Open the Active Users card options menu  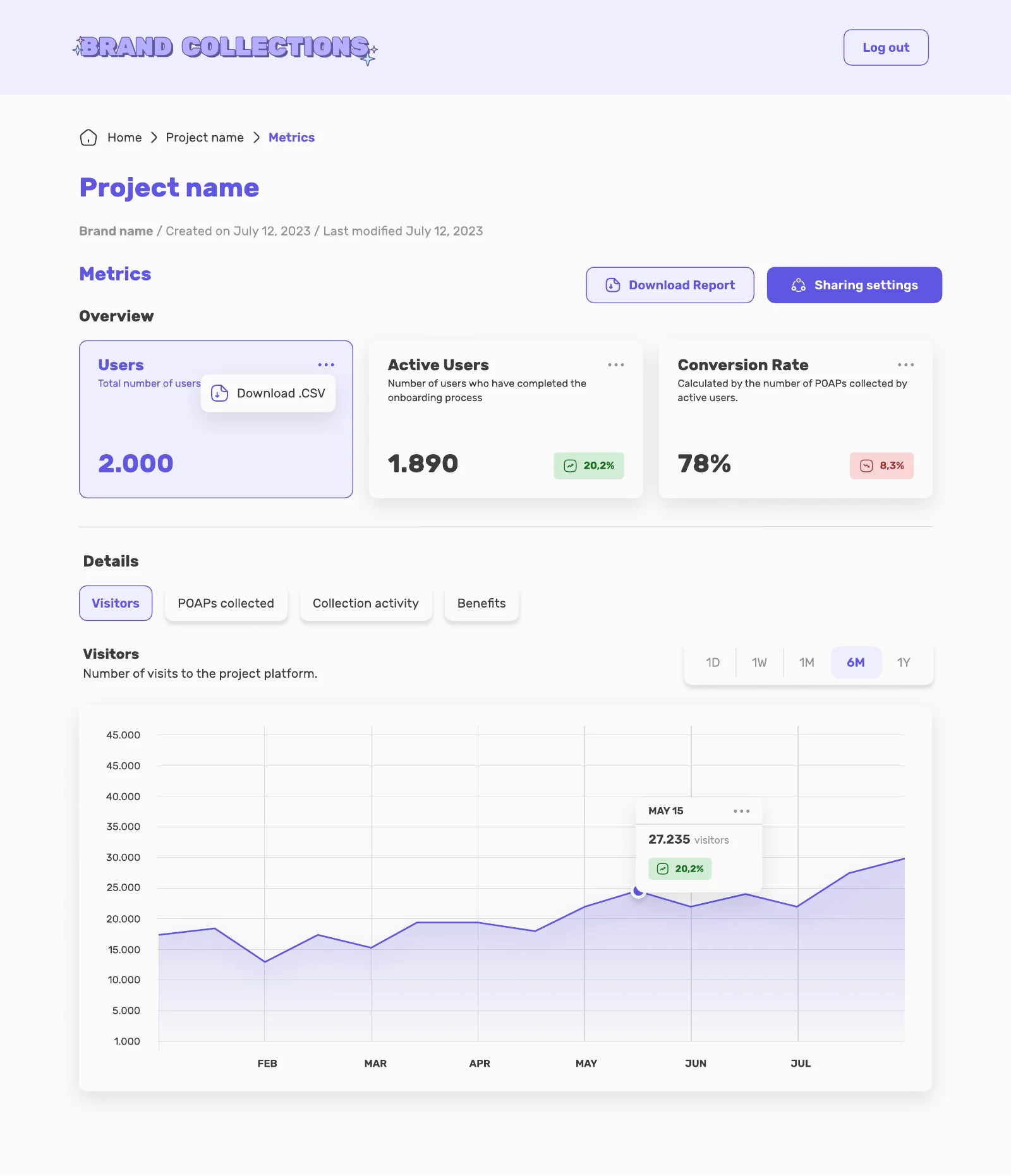[x=616, y=365]
